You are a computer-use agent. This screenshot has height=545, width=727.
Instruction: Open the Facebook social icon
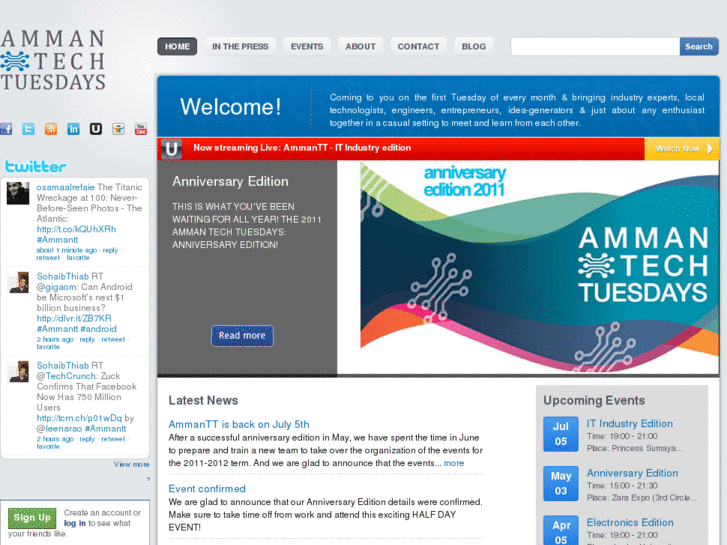6,129
